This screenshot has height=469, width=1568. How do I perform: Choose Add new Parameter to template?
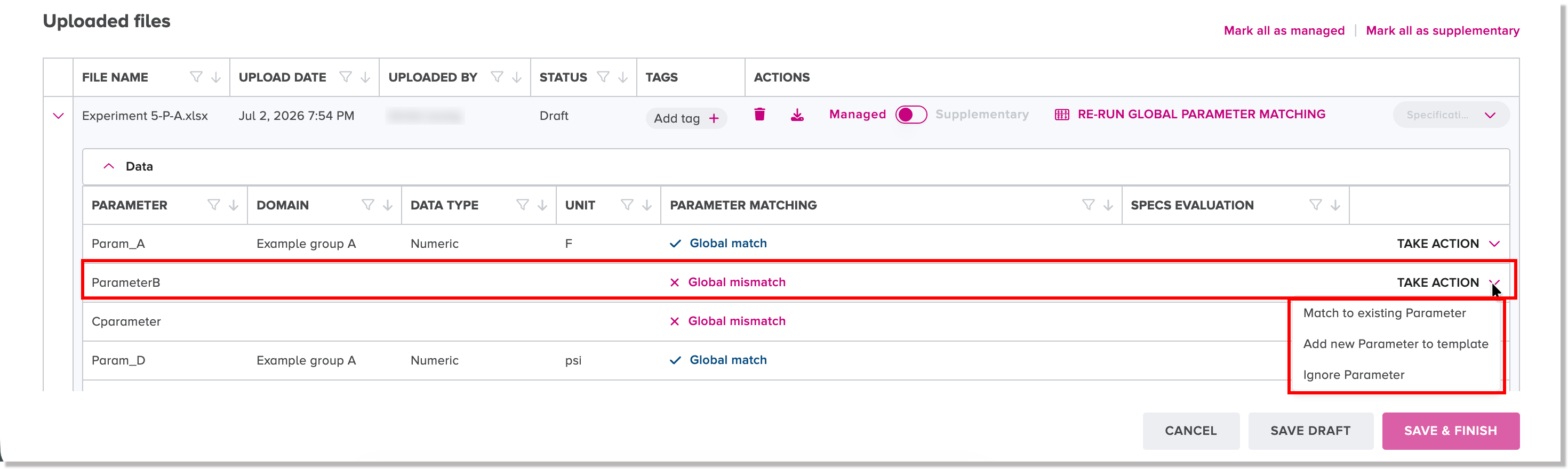pos(1395,344)
